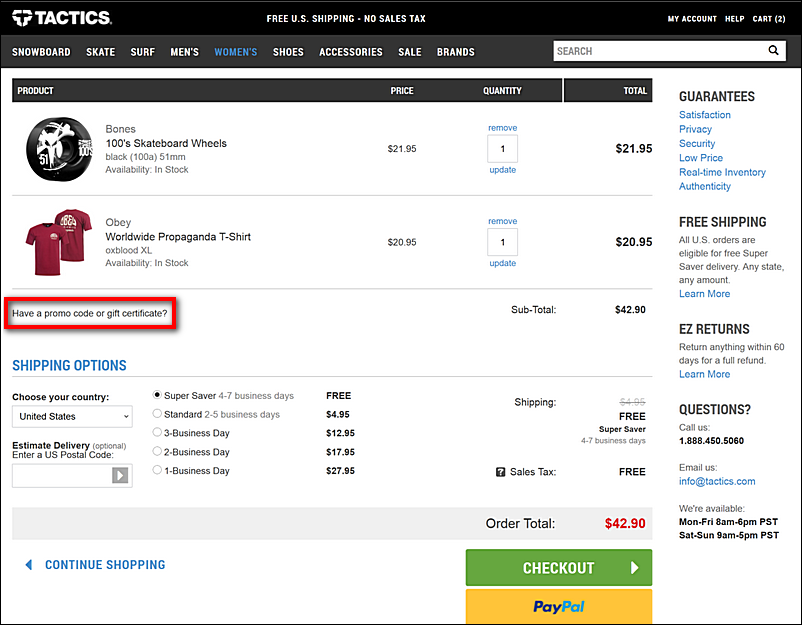View Cart (2)
The image size is (802, 625).
point(769,19)
